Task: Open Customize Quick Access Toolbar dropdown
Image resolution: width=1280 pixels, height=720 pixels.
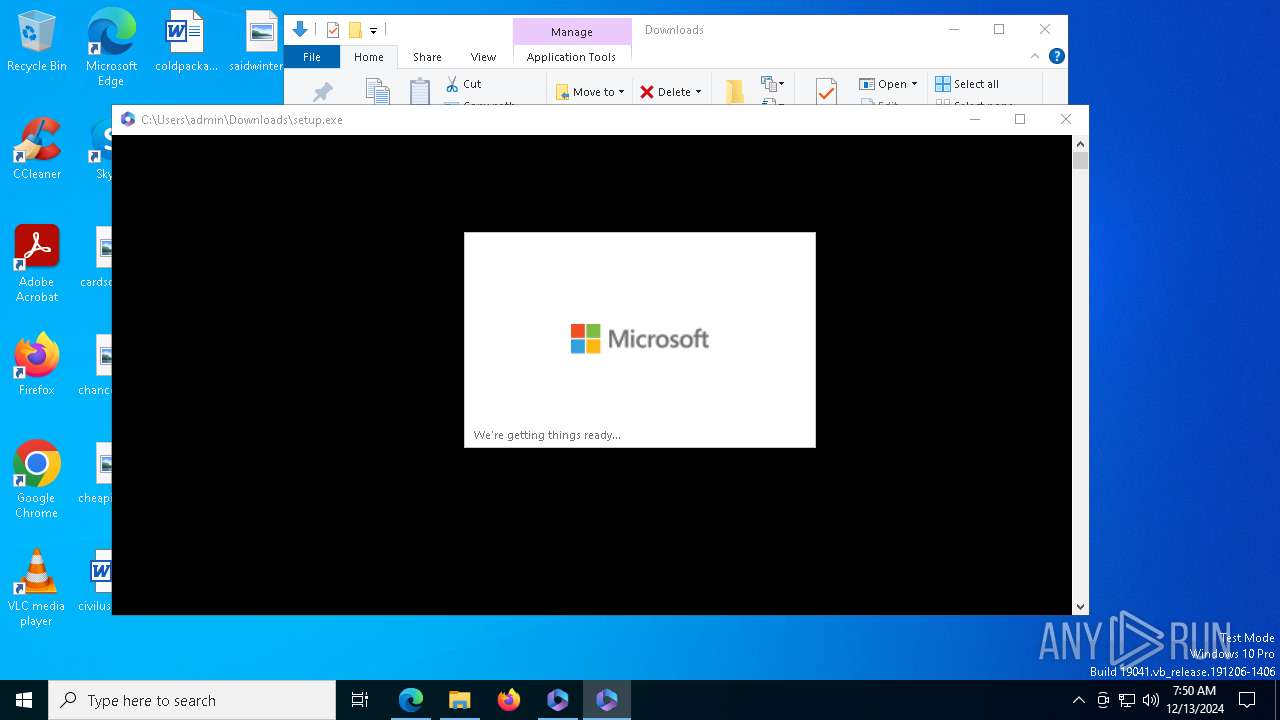Action: (374, 31)
